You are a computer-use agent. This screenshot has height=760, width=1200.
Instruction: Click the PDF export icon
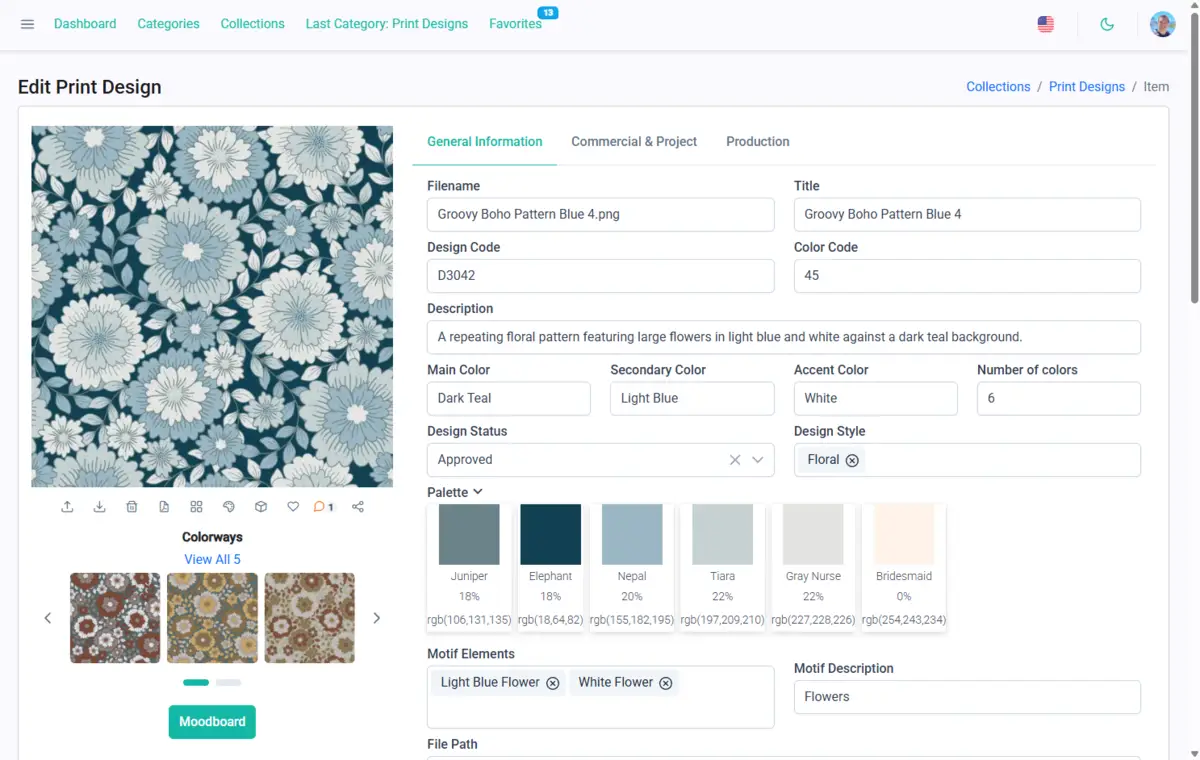164,507
